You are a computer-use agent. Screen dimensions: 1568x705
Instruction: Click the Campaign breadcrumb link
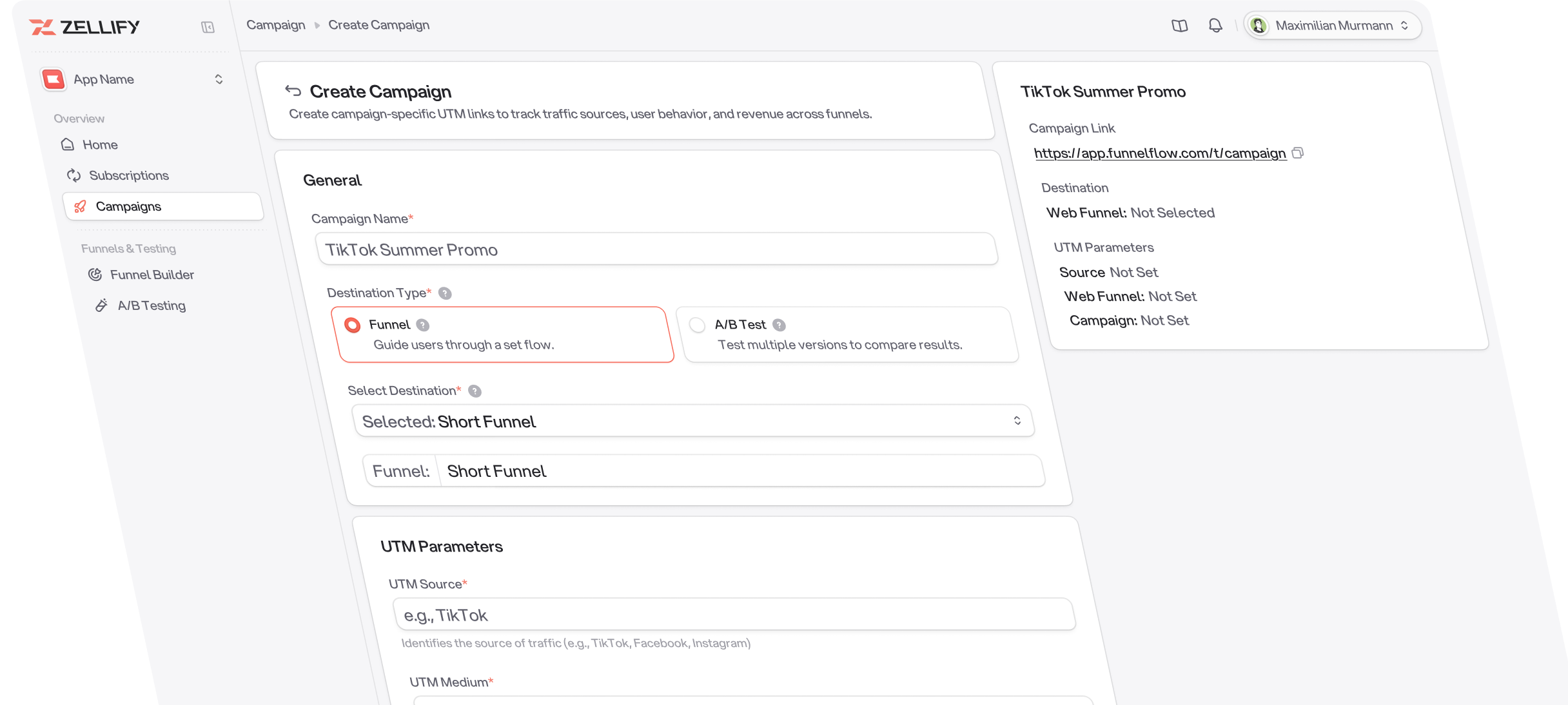(x=276, y=25)
